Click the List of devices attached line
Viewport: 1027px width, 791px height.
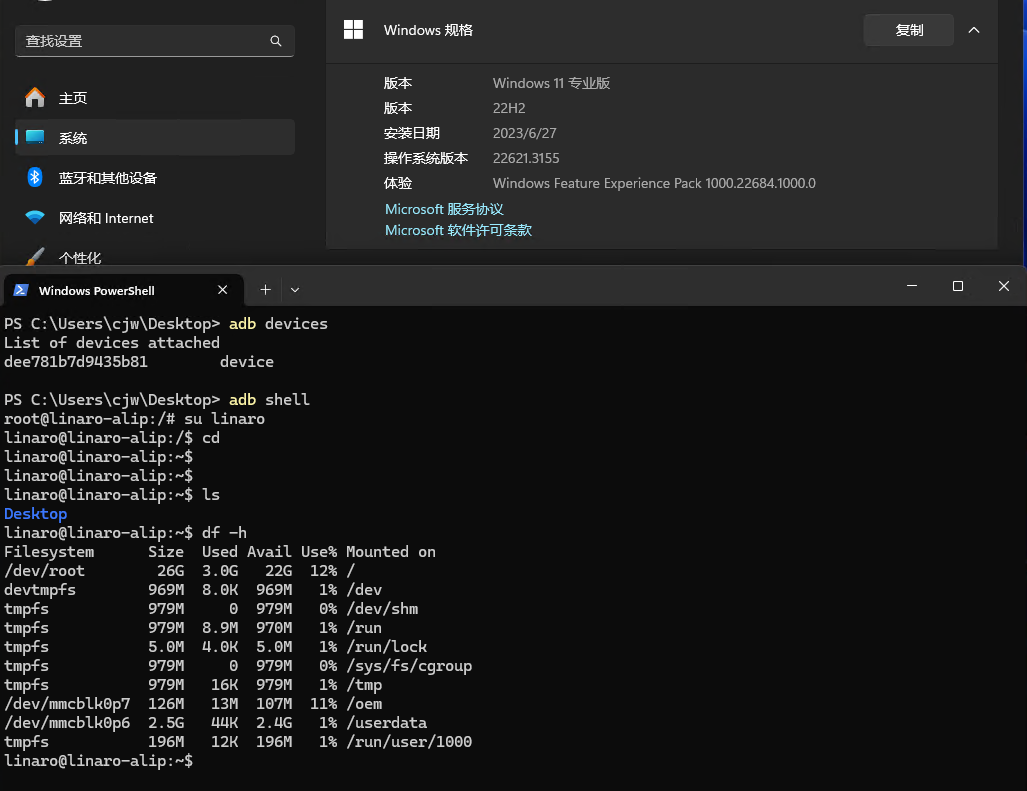(112, 342)
